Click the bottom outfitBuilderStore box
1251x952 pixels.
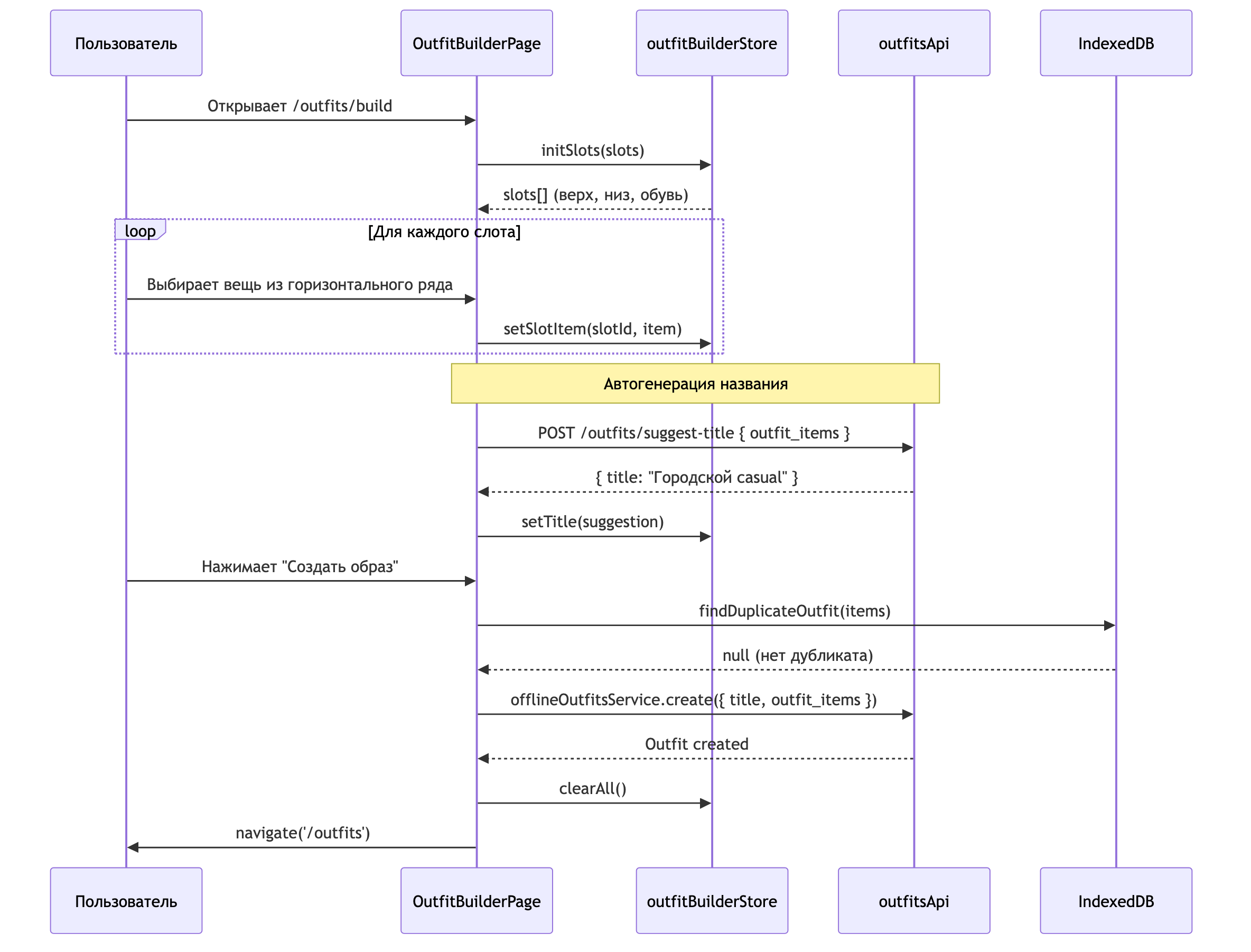tap(711, 900)
